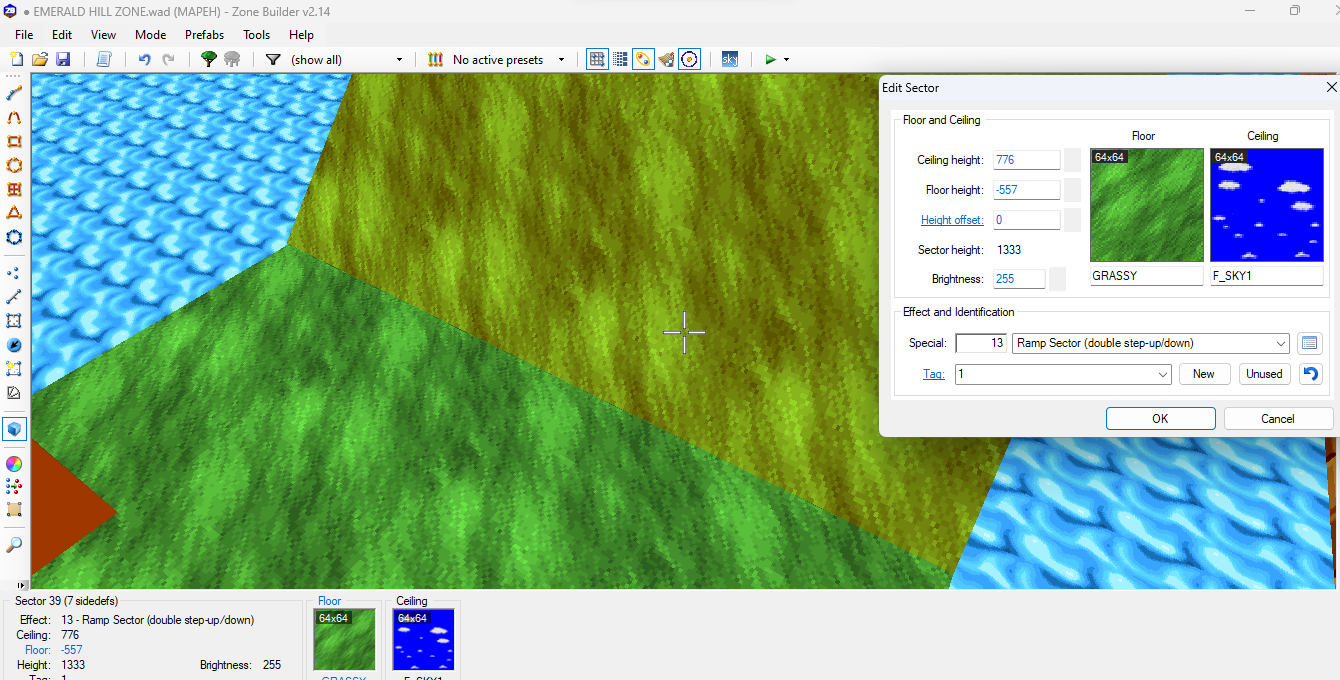Browse sector effects list icon button
1340x680 pixels.
(x=1309, y=343)
